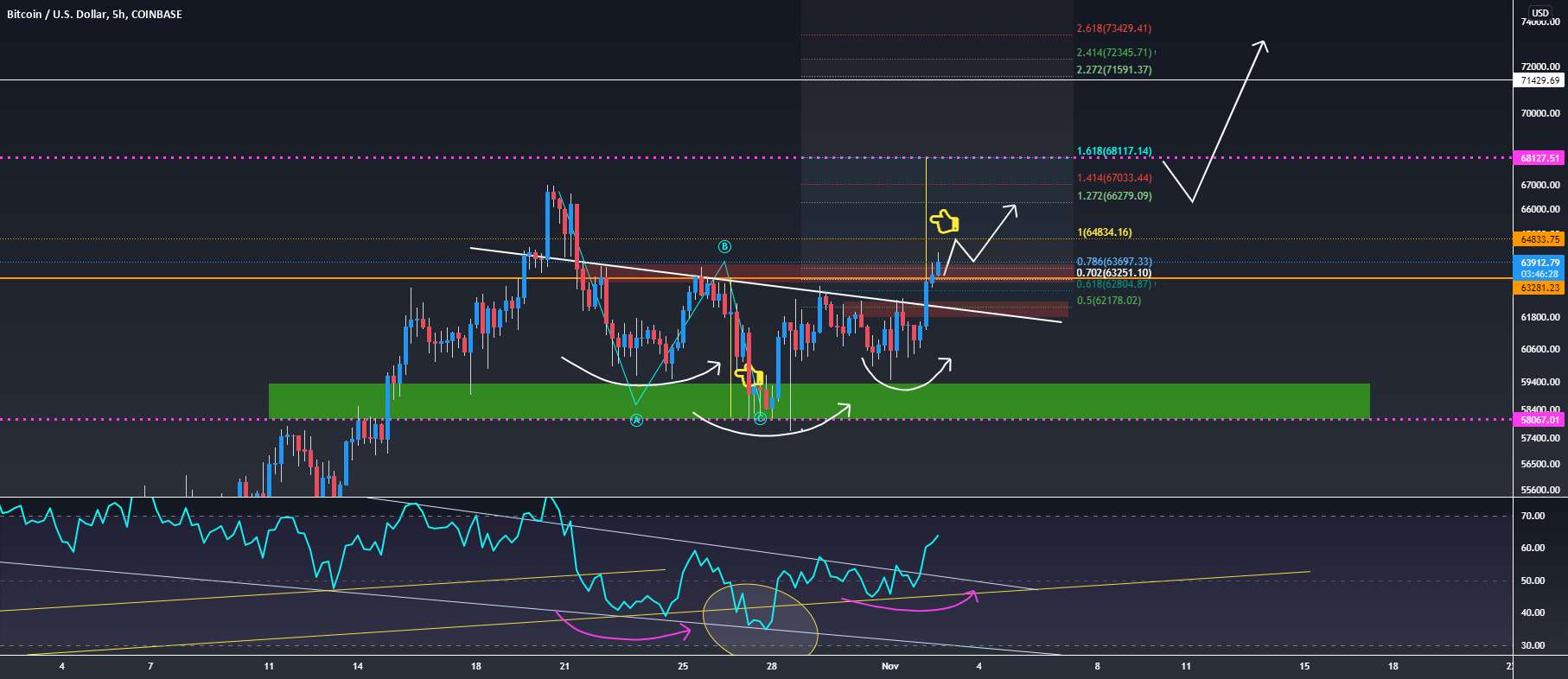Select the 63281.23 orange price tag

pos(1540,288)
